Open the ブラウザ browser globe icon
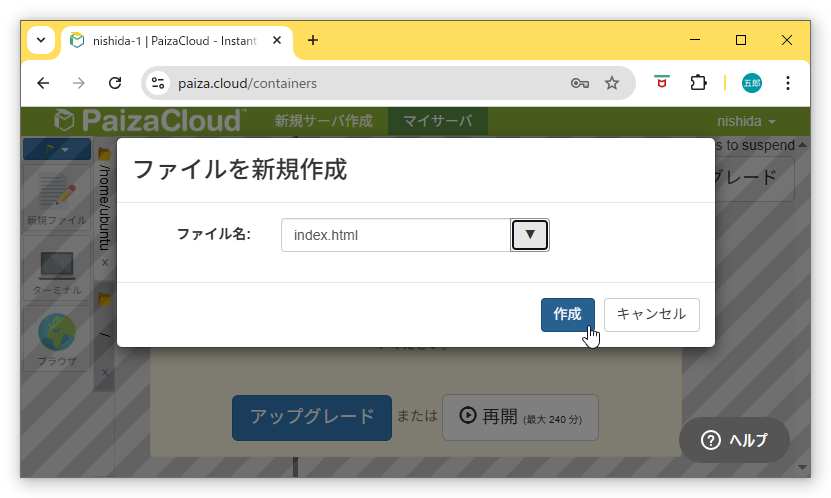The width and height of the screenshot is (831, 498). tap(57, 339)
